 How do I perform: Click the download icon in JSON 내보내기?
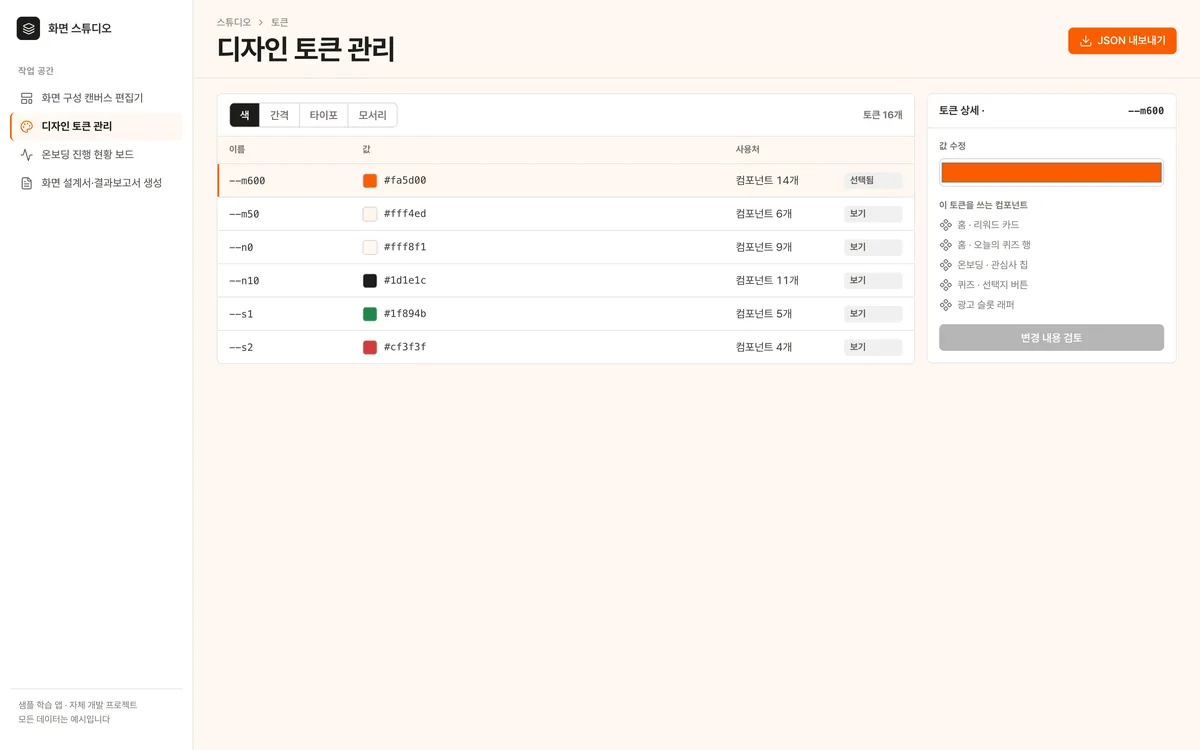(1086, 41)
